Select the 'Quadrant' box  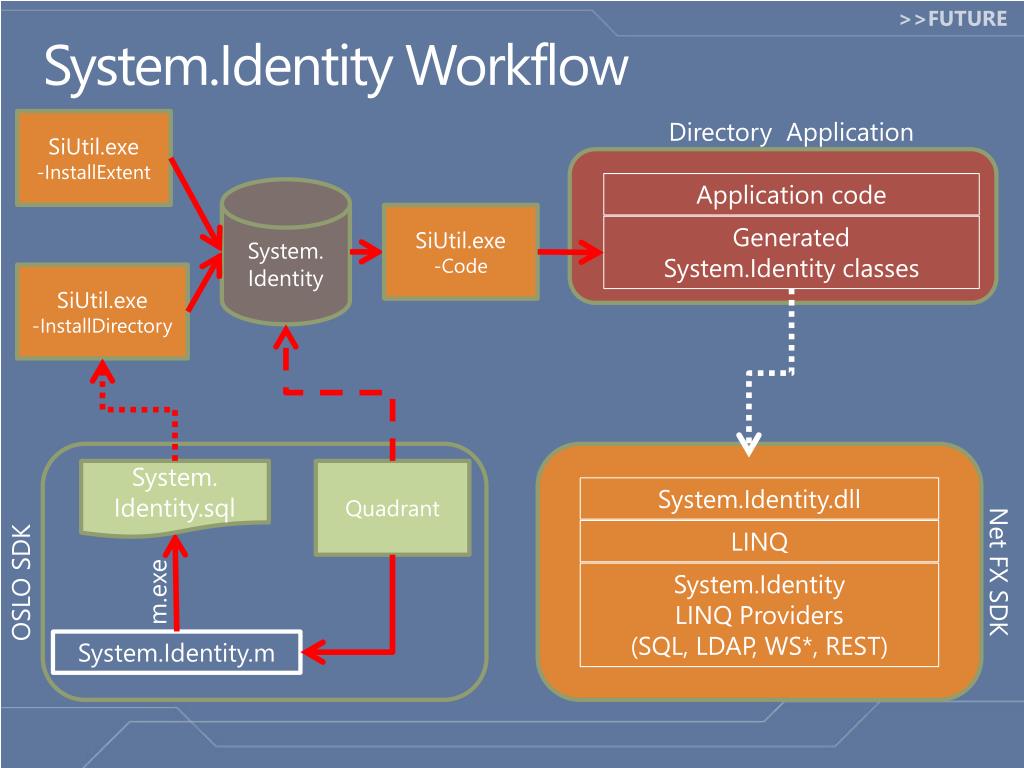[392, 508]
